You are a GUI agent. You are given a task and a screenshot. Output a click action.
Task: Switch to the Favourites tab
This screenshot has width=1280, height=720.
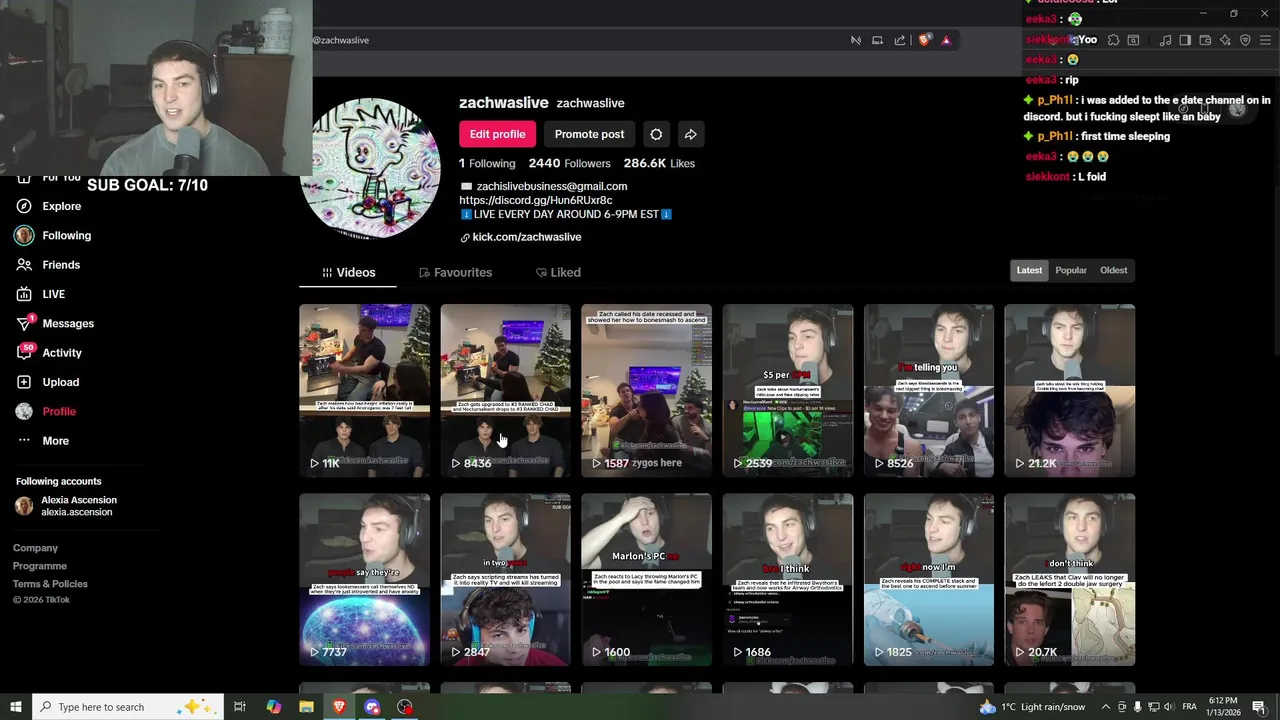[x=455, y=272]
